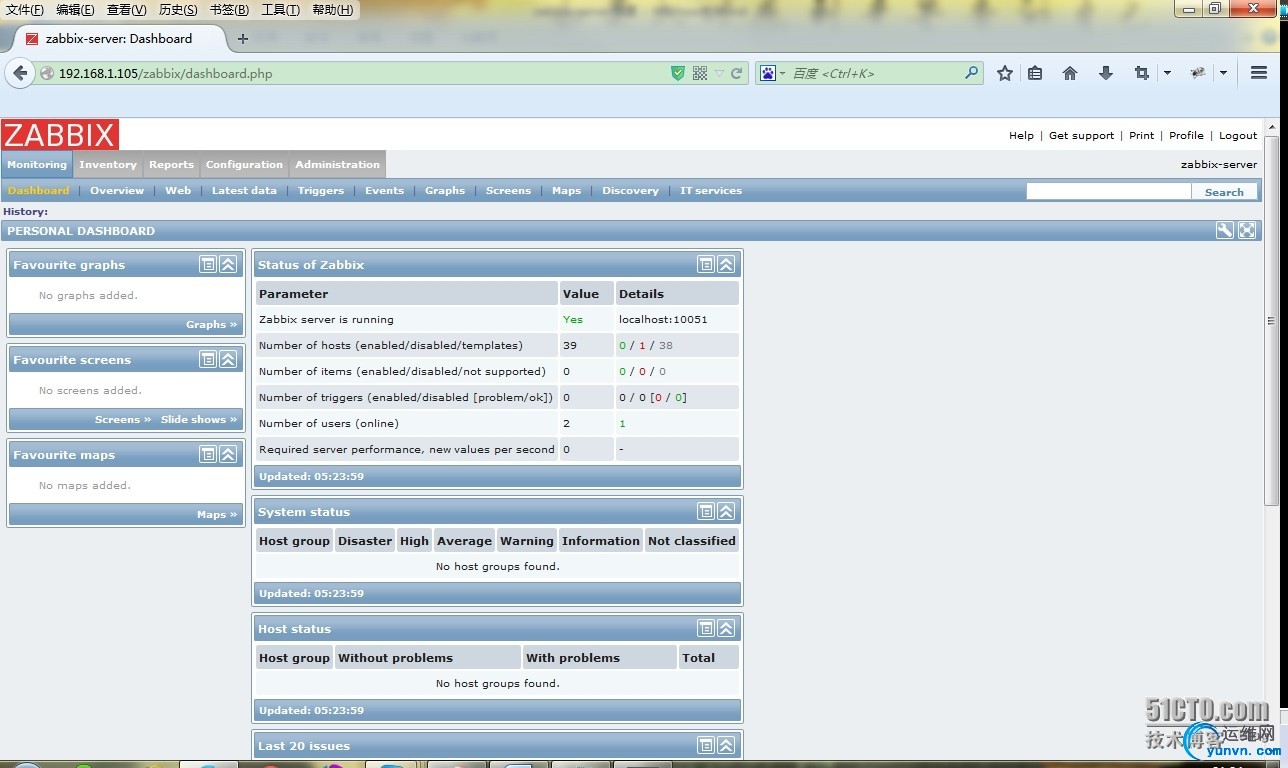Click the bug extension icon
Viewport: 1288px width, 768px height.
pyautogui.click(x=1198, y=73)
